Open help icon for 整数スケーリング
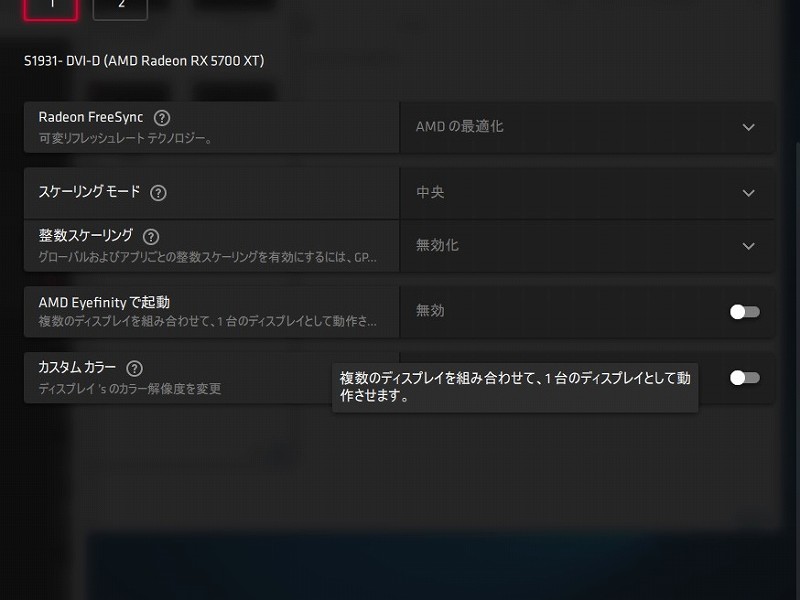This screenshot has height=600, width=800. (151, 237)
